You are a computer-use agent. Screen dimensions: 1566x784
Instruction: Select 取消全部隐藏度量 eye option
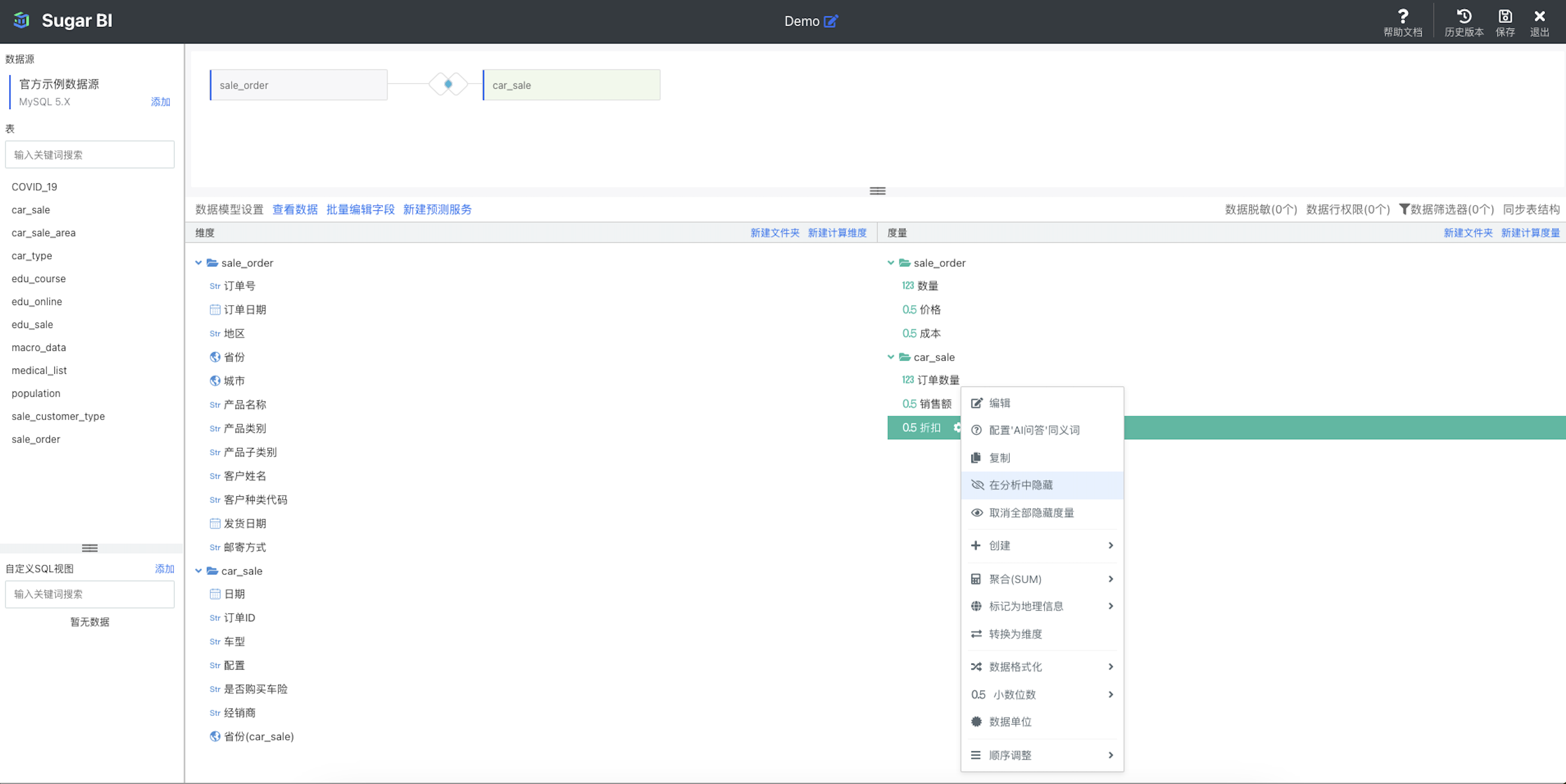pos(1042,513)
